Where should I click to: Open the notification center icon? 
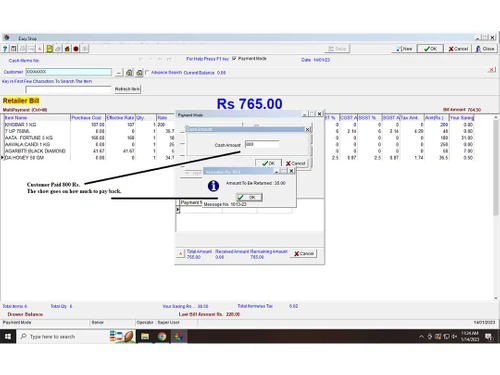[489, 337]
